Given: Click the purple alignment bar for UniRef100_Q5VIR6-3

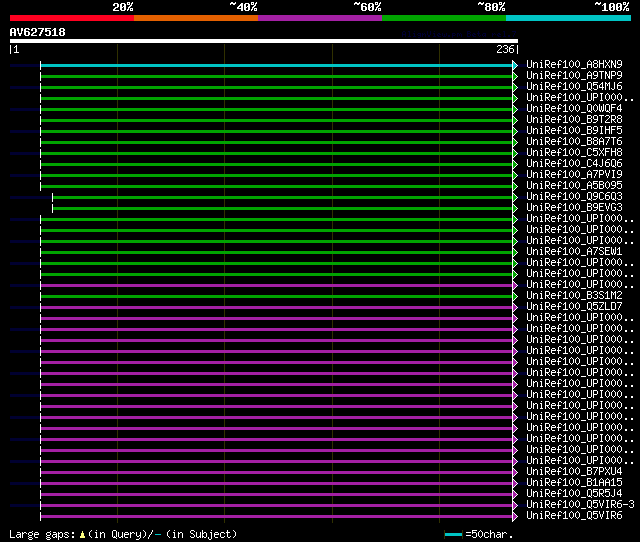Looking at the screenshot, I should (276, 506).
